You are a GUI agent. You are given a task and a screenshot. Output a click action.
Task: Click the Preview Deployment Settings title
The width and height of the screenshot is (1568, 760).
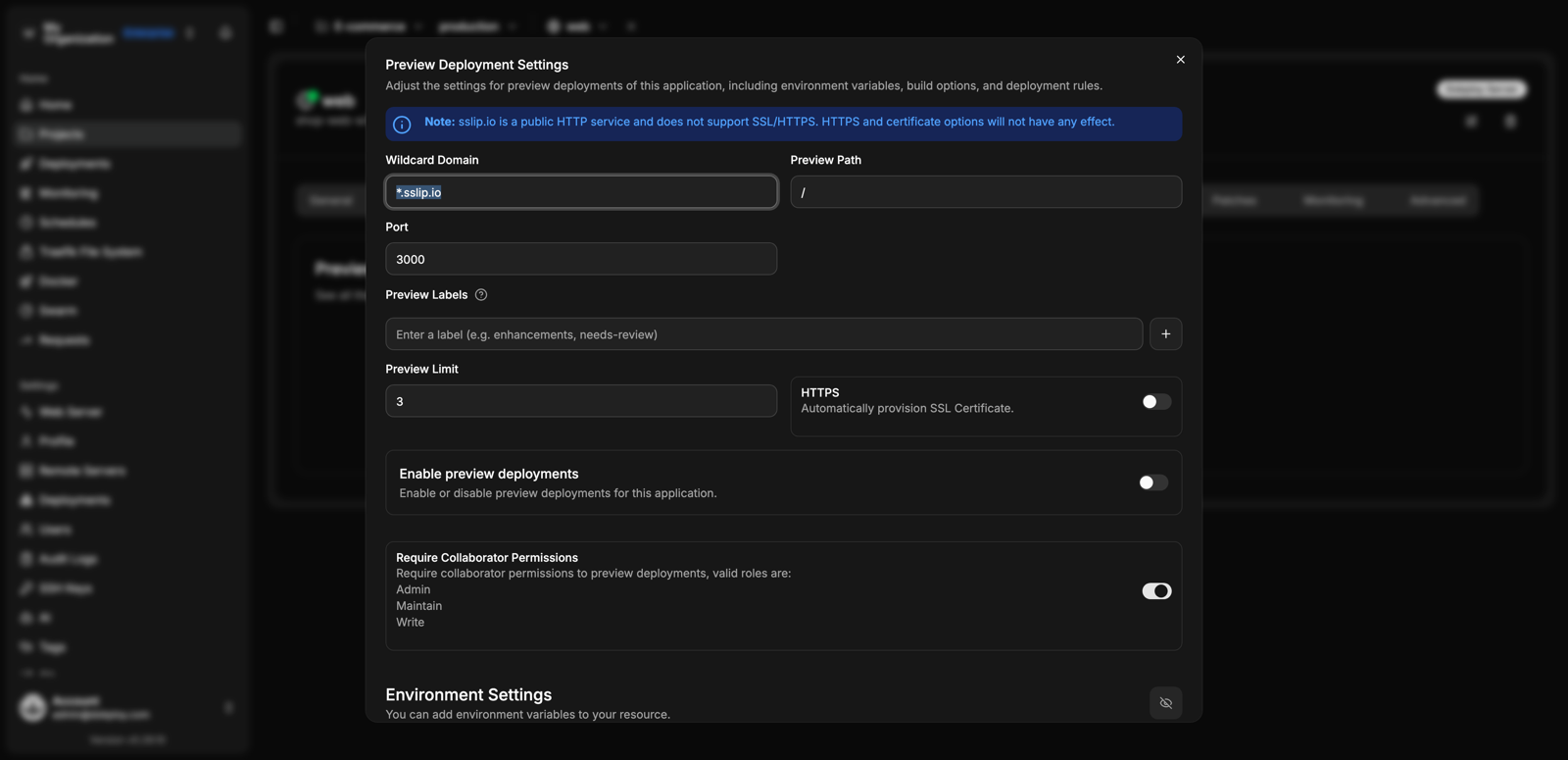click(476, 65)
